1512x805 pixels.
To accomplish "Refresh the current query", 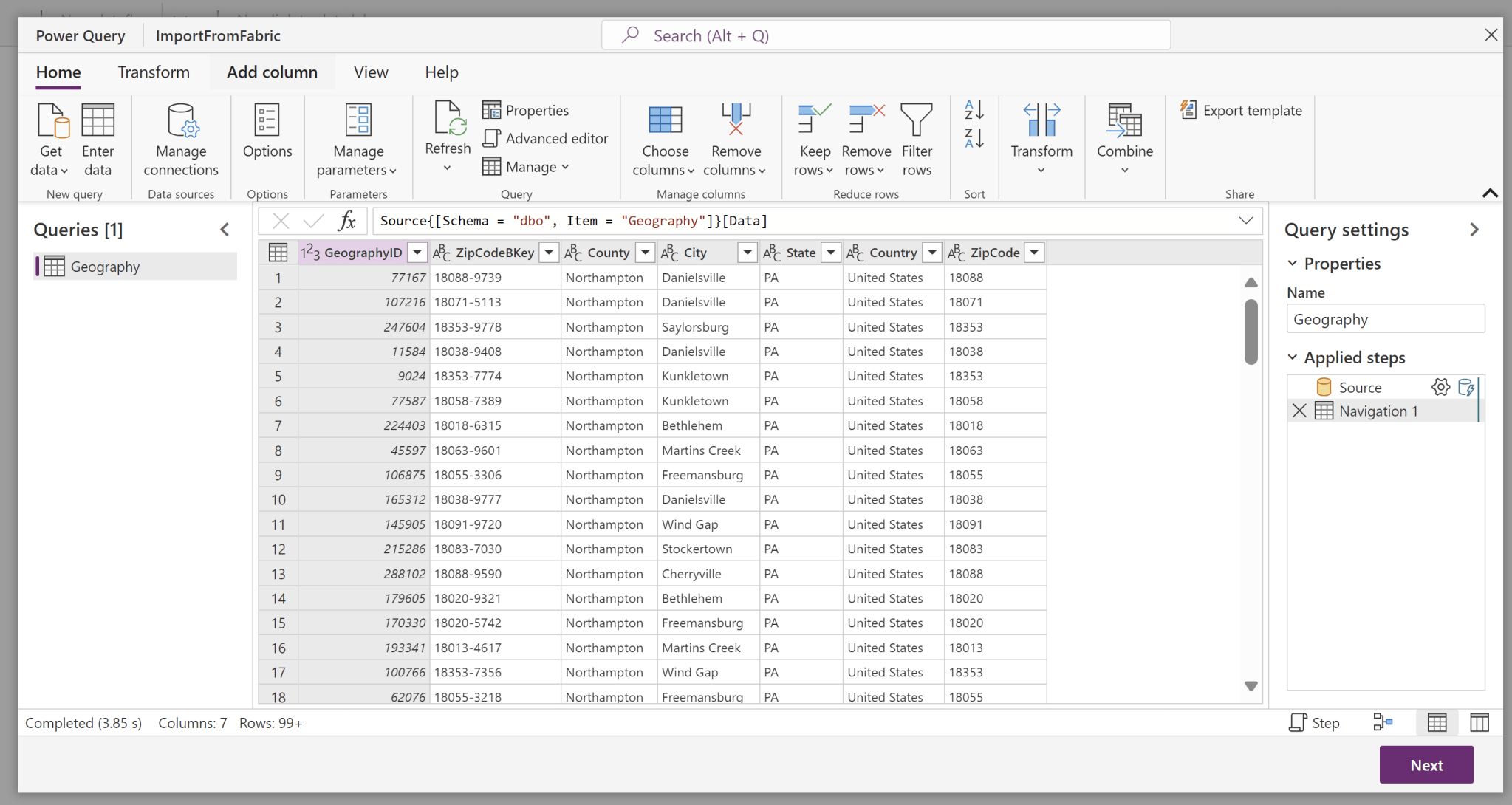I will click(447, 137).
